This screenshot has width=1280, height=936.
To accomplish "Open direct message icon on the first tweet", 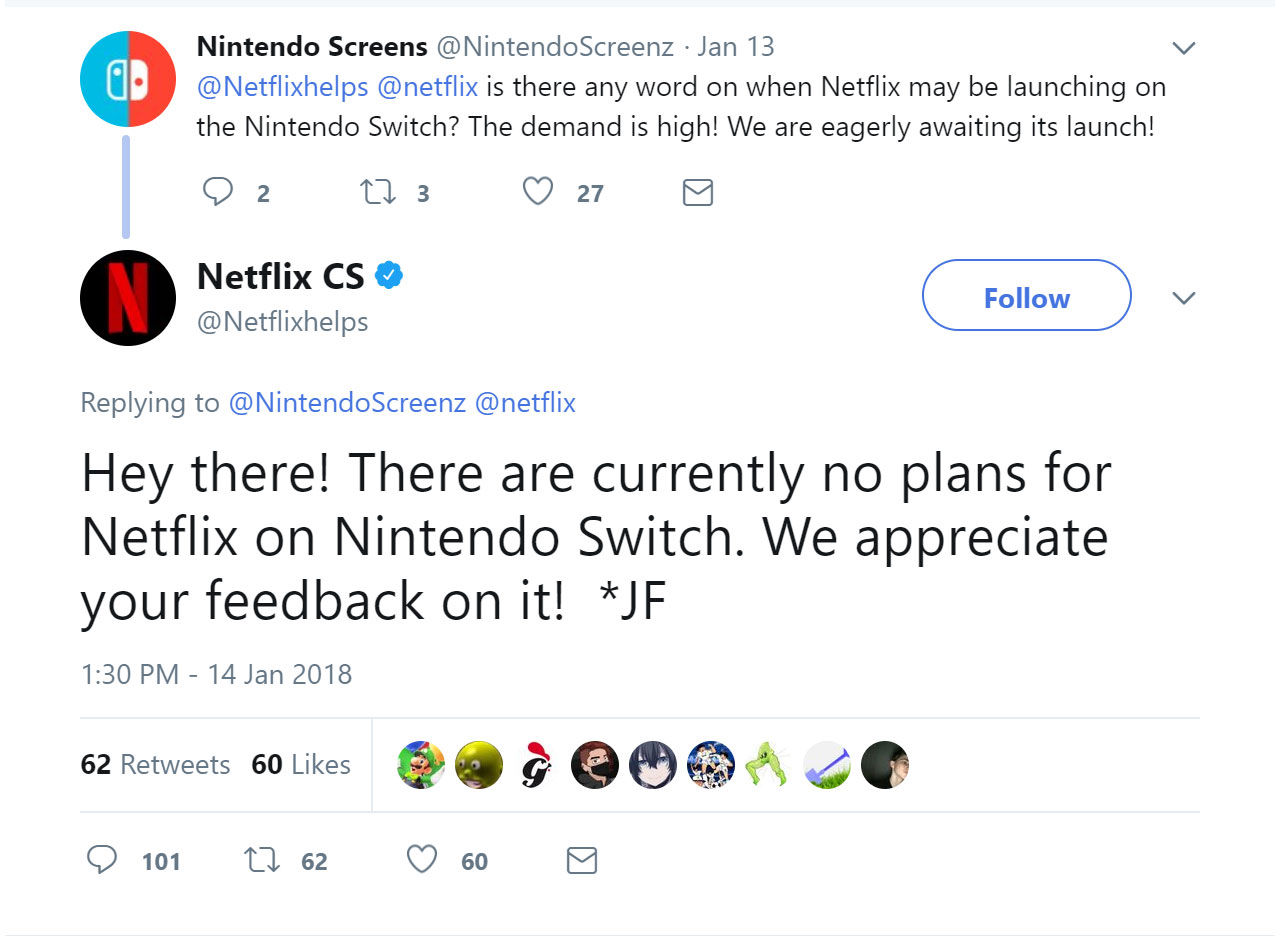I will [697, 192].
